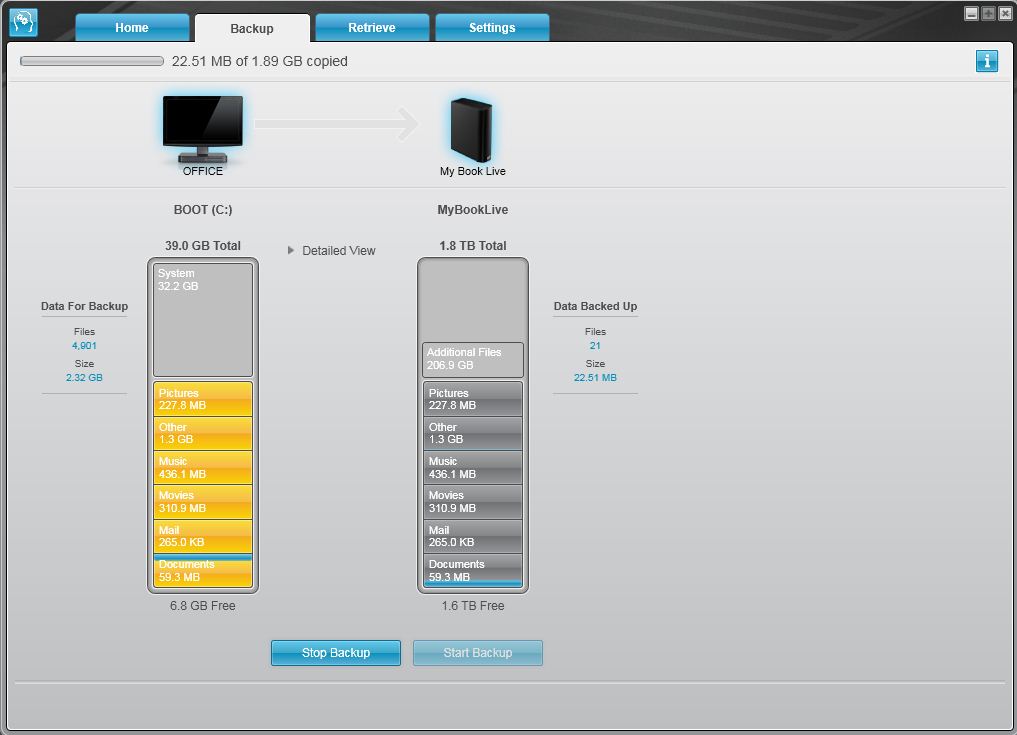Expand the Detailed View triangle
The width and height of the screenshot is (1017, 735).
pos(291,250)
